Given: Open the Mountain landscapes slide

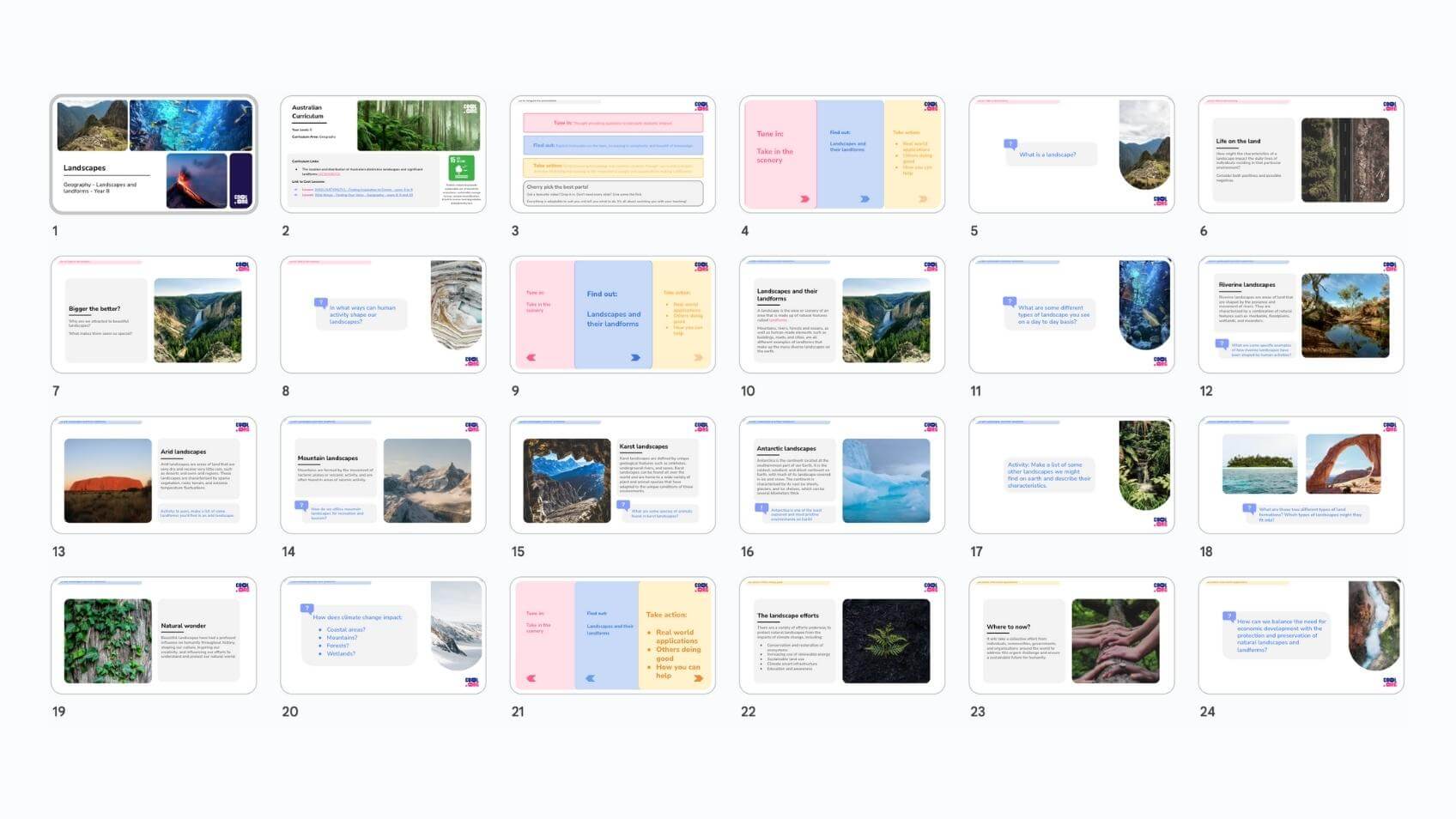Looking at the screenshot, I should point(383,476).
